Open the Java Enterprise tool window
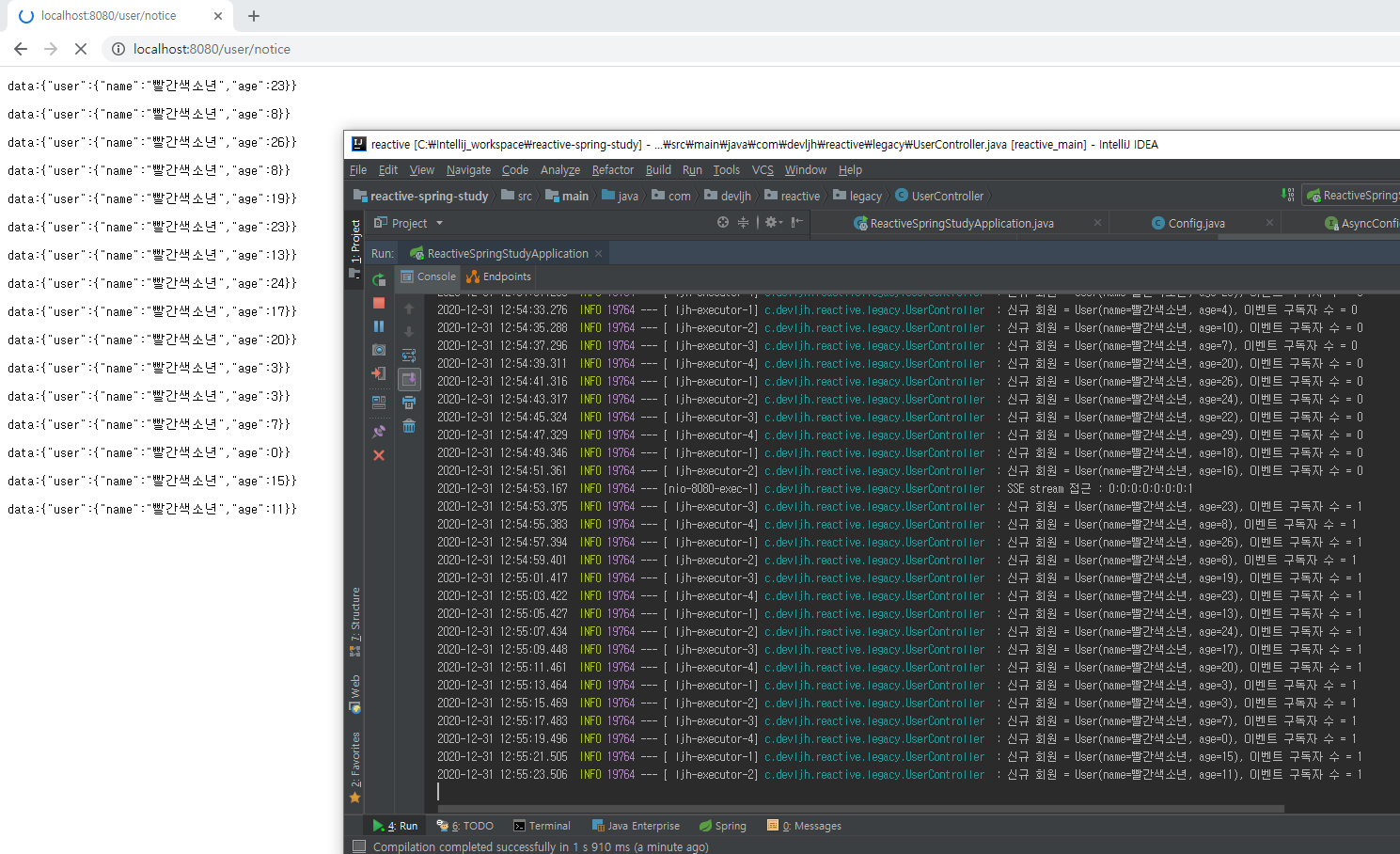Image resolution: width=1400 pixels, height=854 pixels. point(636,826)
